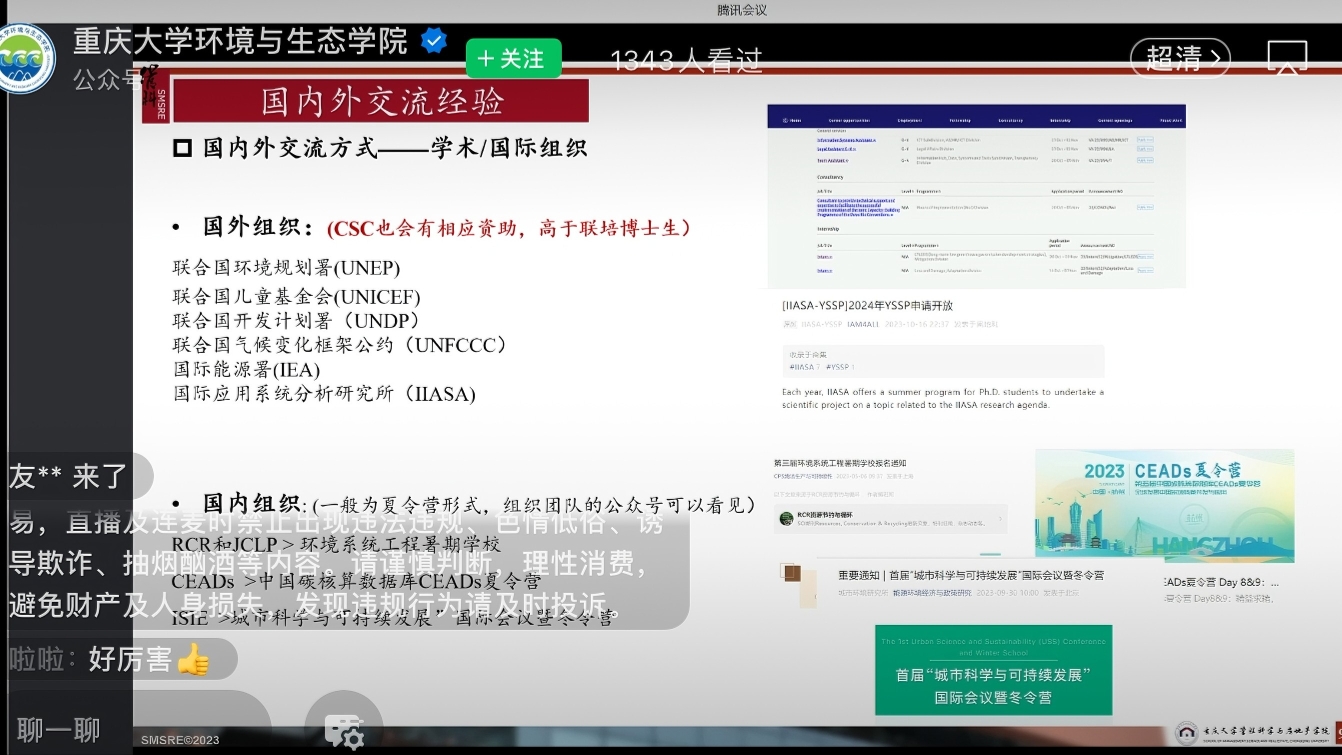Image resolution: width=1342 pixels, height=755 pixels.
Task: Select the slide title 国内外交流经验
Action: pos(382,101)
